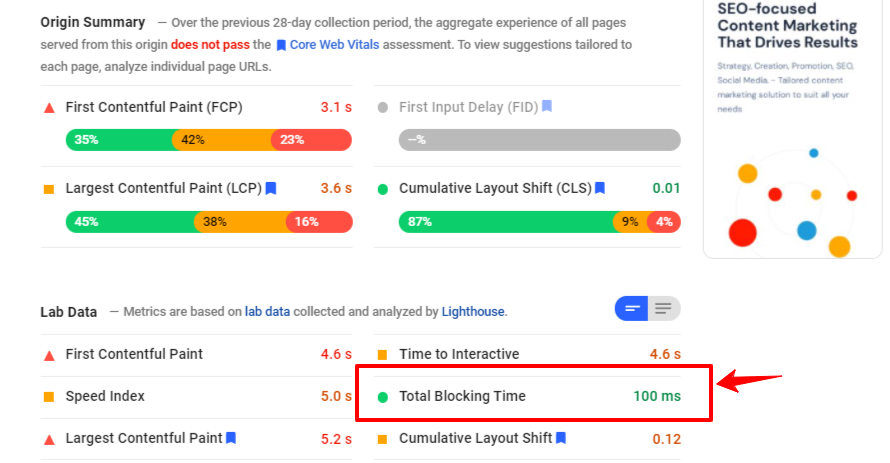Click the SEO-focused Content Marketing page screenshot
The image size is (890, 463).
click(793, 128)
